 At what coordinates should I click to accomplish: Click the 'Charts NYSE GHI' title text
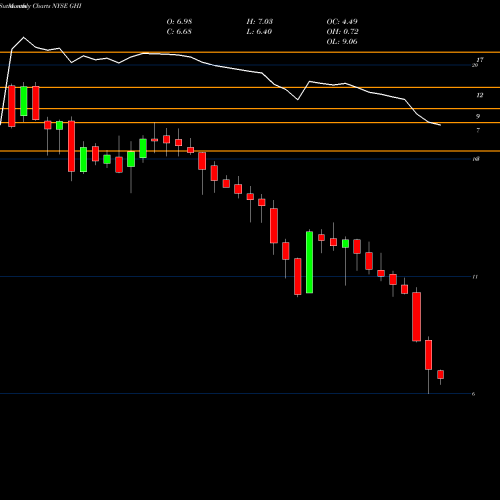pos(57,6)
